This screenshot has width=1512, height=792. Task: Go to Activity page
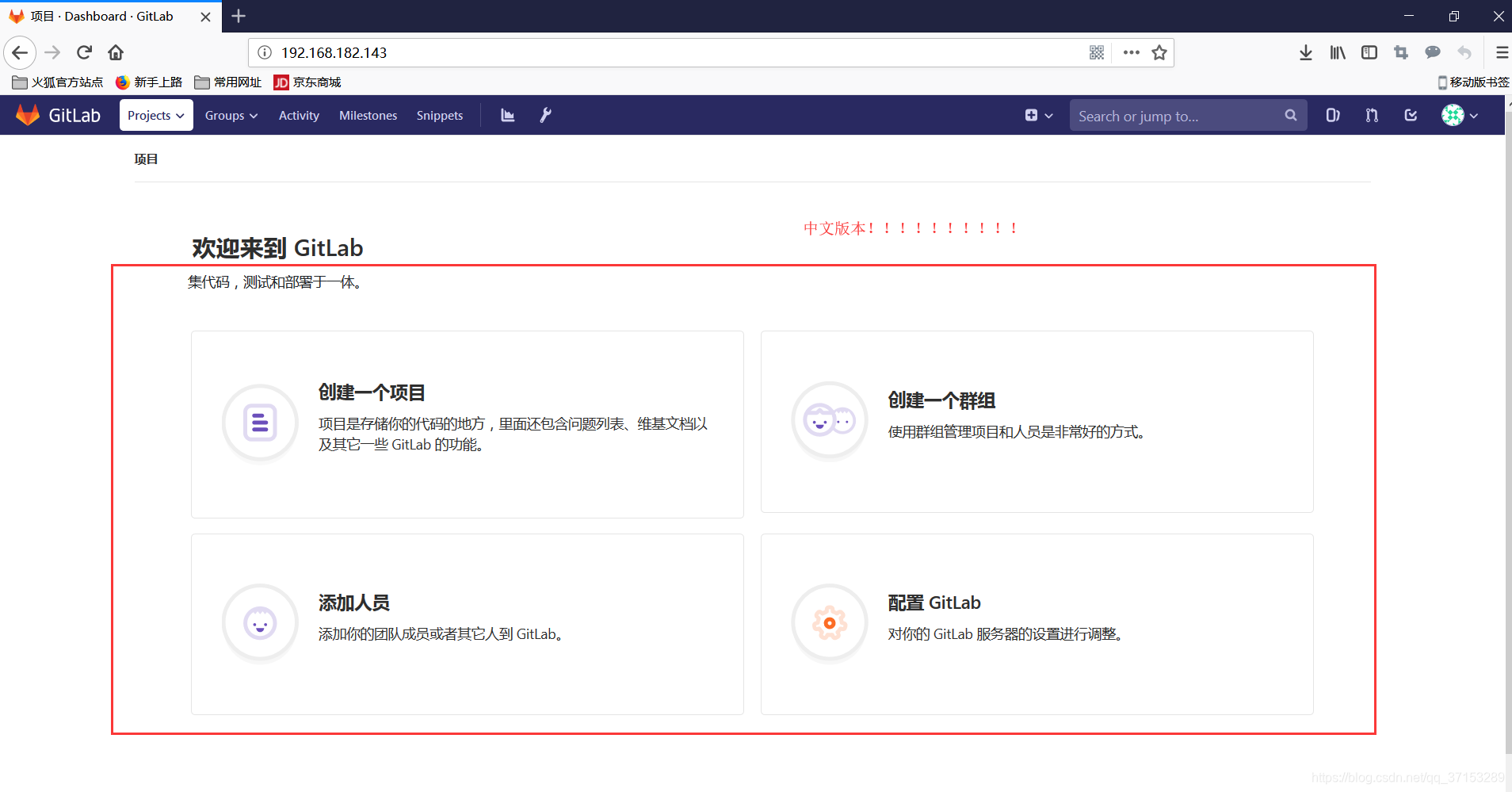click(x=299, y=115)
